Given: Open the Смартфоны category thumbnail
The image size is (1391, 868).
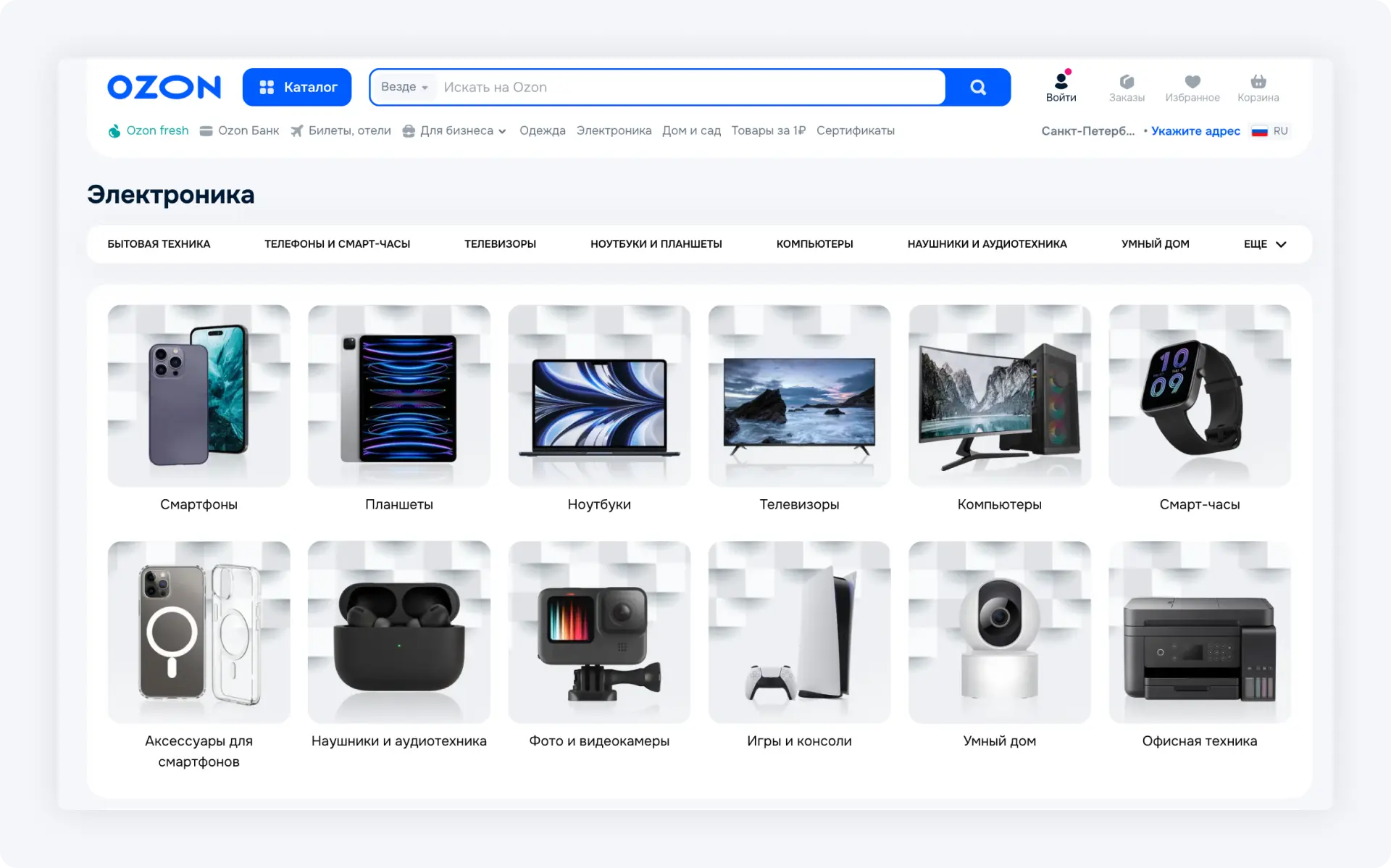Looking at the screenshot, I should point(199,396).
